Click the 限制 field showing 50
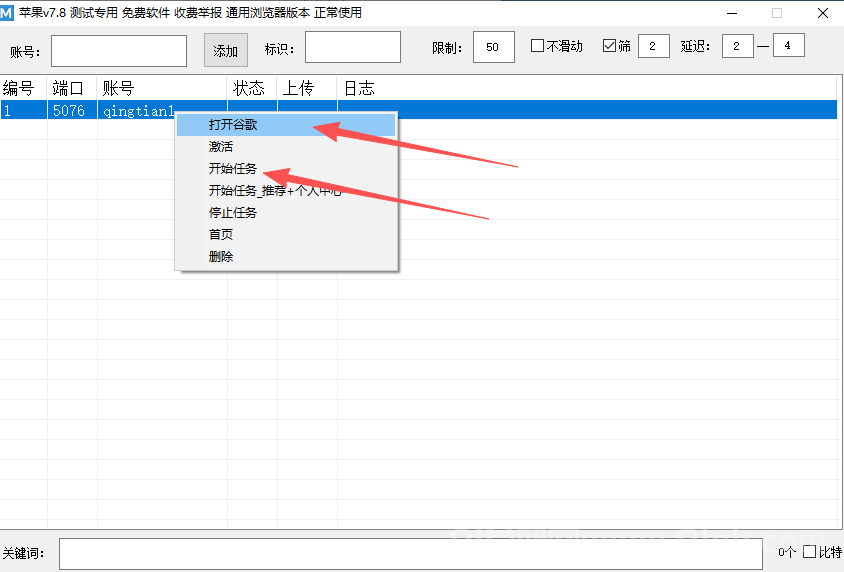Viewport: 844px width, 572px height. (x=493, y=47)
